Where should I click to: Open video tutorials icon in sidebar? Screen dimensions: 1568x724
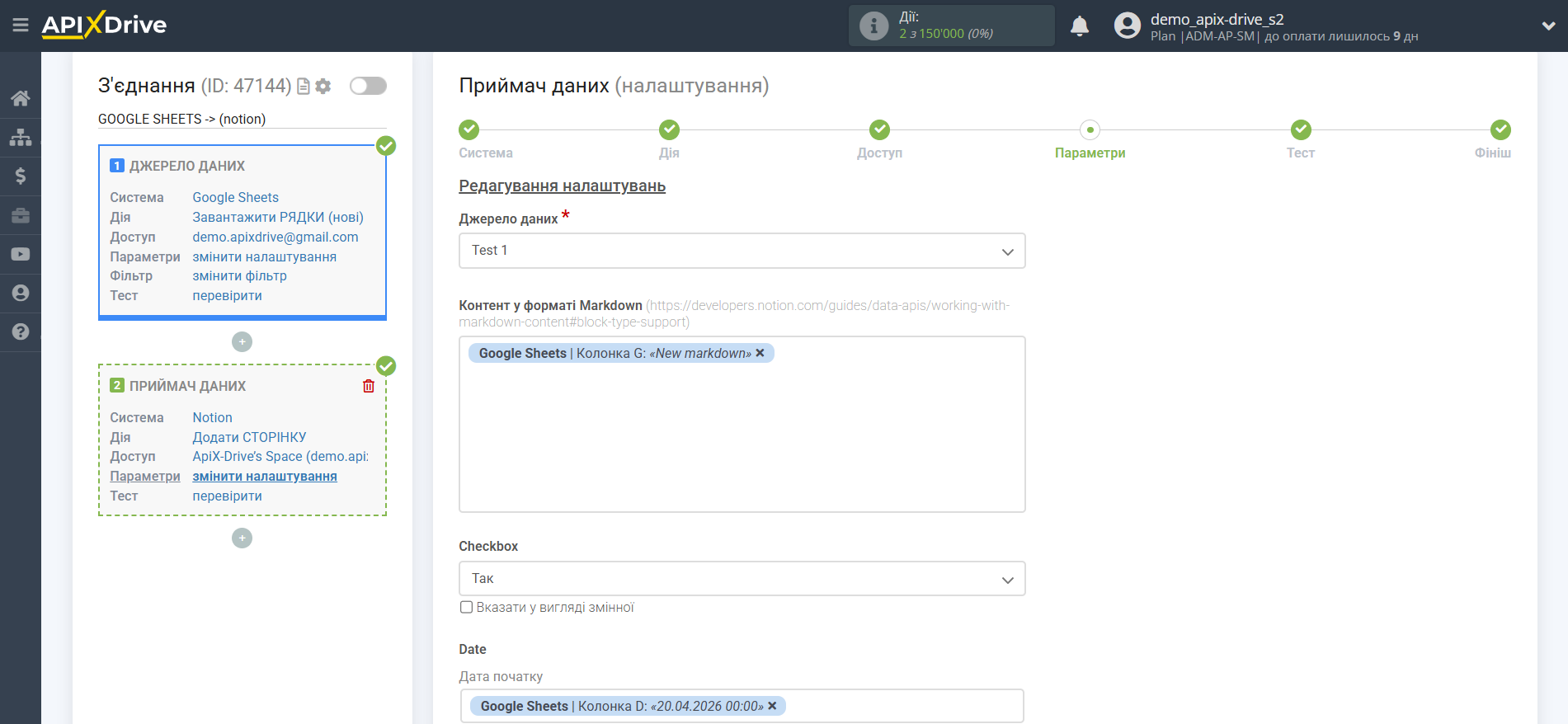tap(21, 254)
